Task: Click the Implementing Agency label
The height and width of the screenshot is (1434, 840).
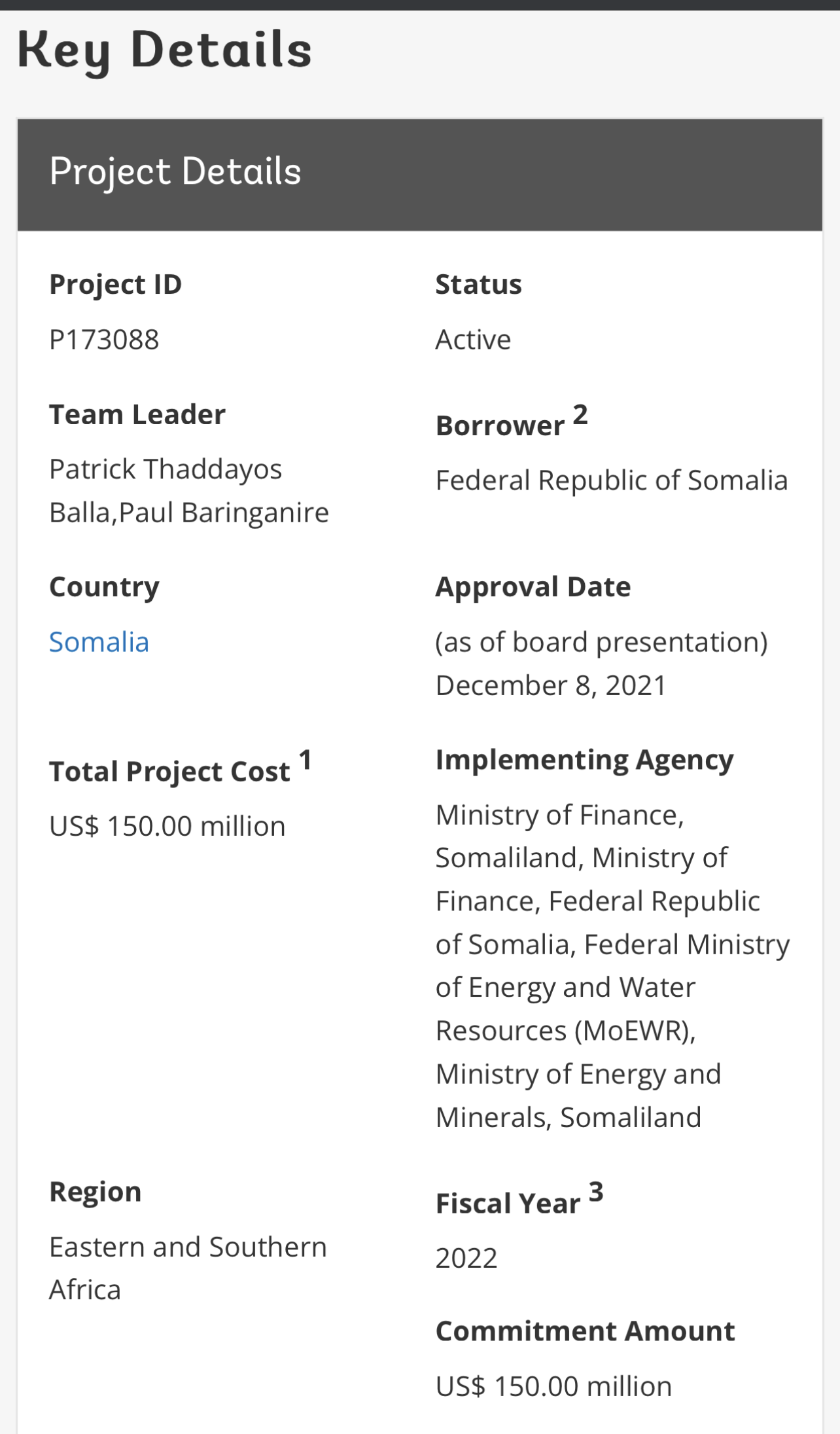Action: pos(585,759)
